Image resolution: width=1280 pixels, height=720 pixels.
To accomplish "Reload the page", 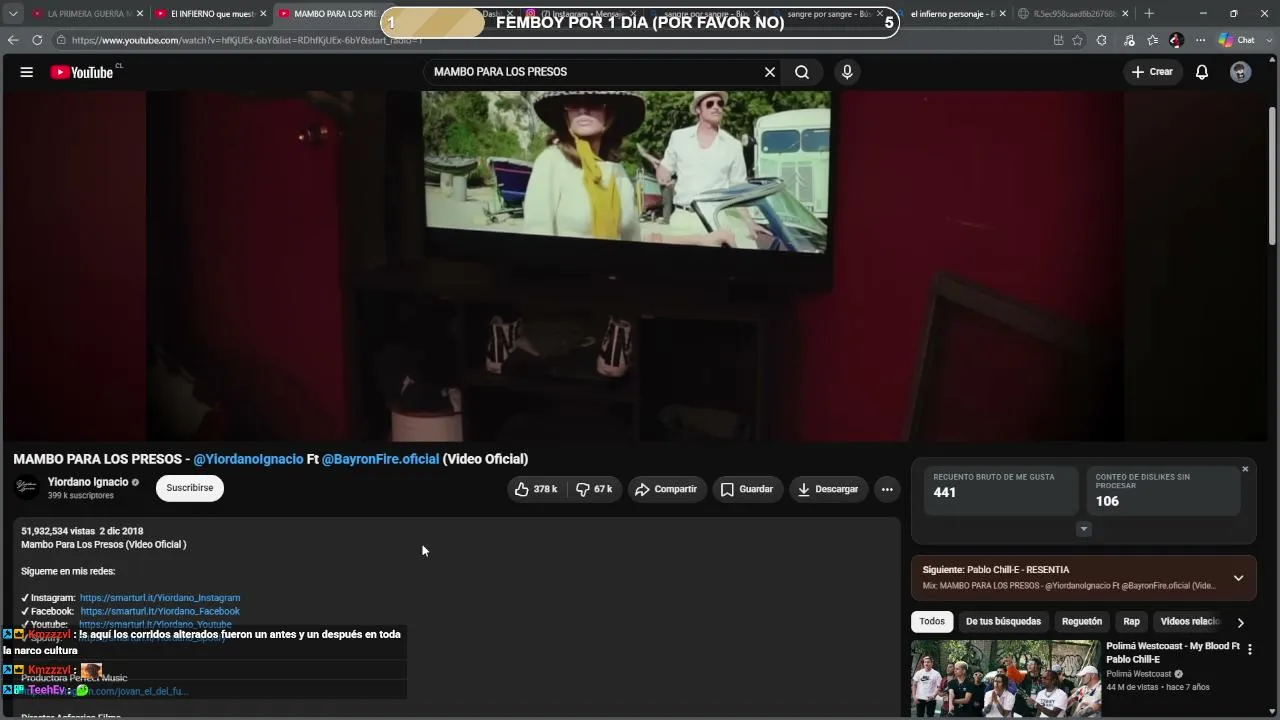I will click(x=37, y=40).
